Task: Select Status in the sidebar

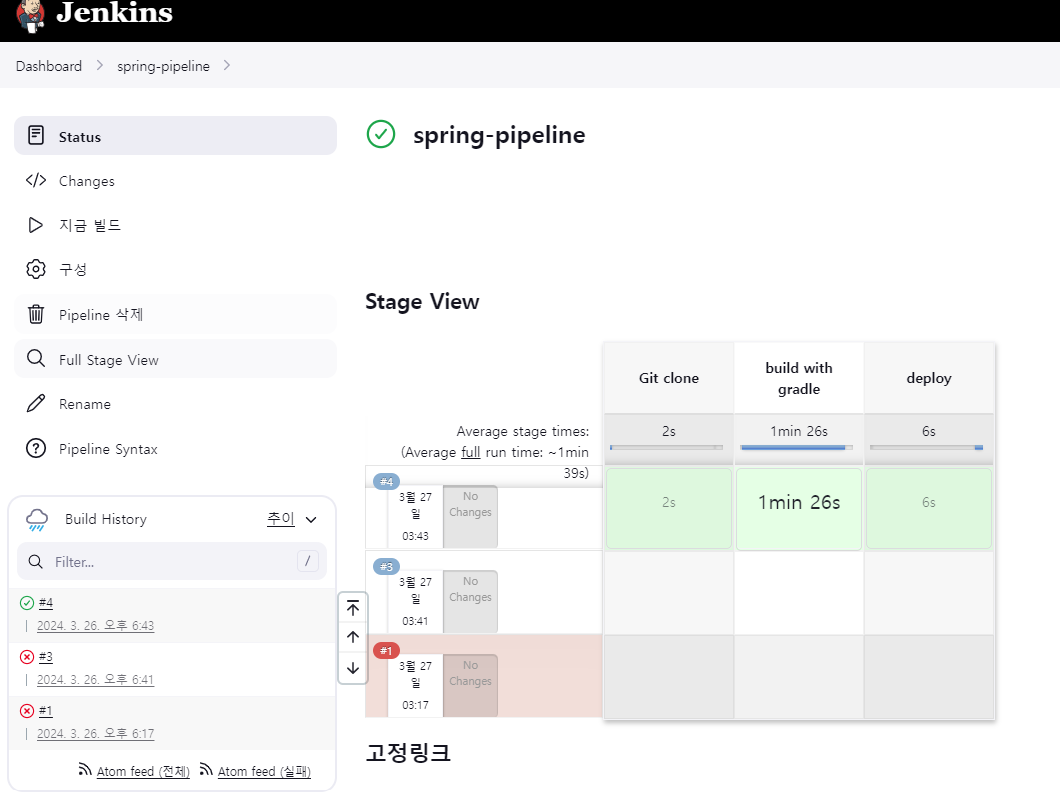Action: tap(175, 136)
